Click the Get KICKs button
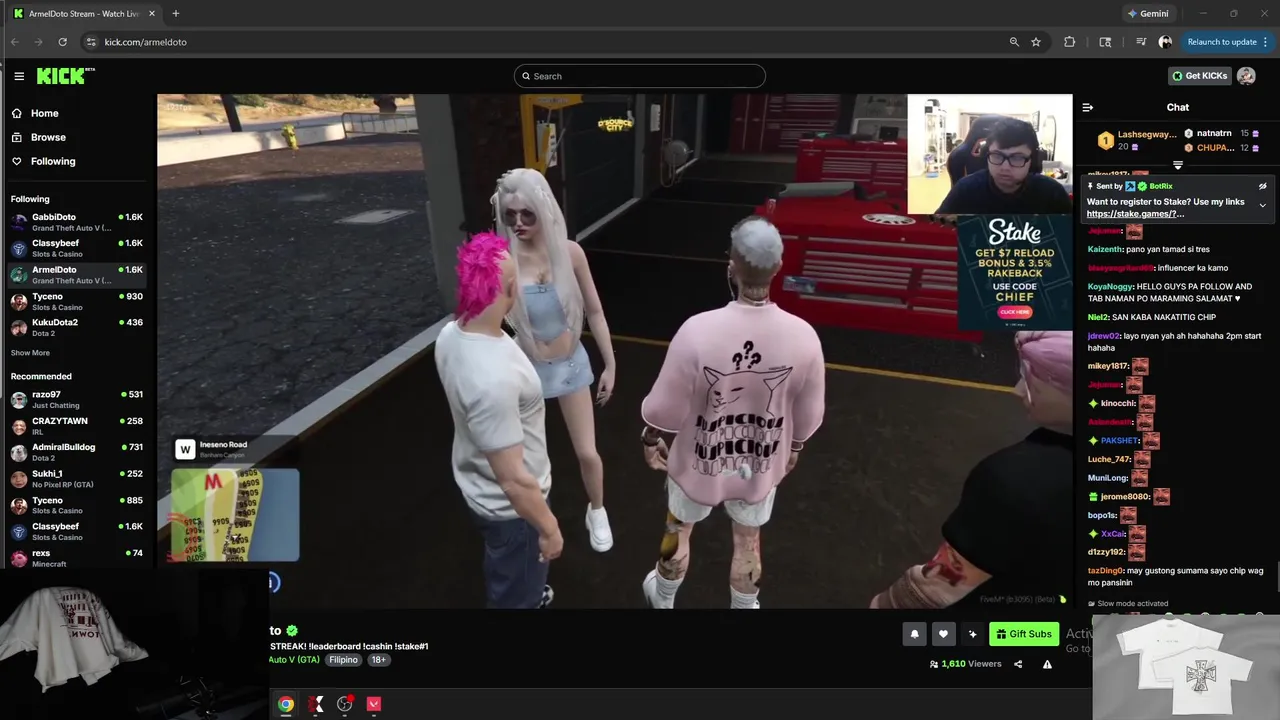This screenshot has width=1280, height=720. point(1199,76)
